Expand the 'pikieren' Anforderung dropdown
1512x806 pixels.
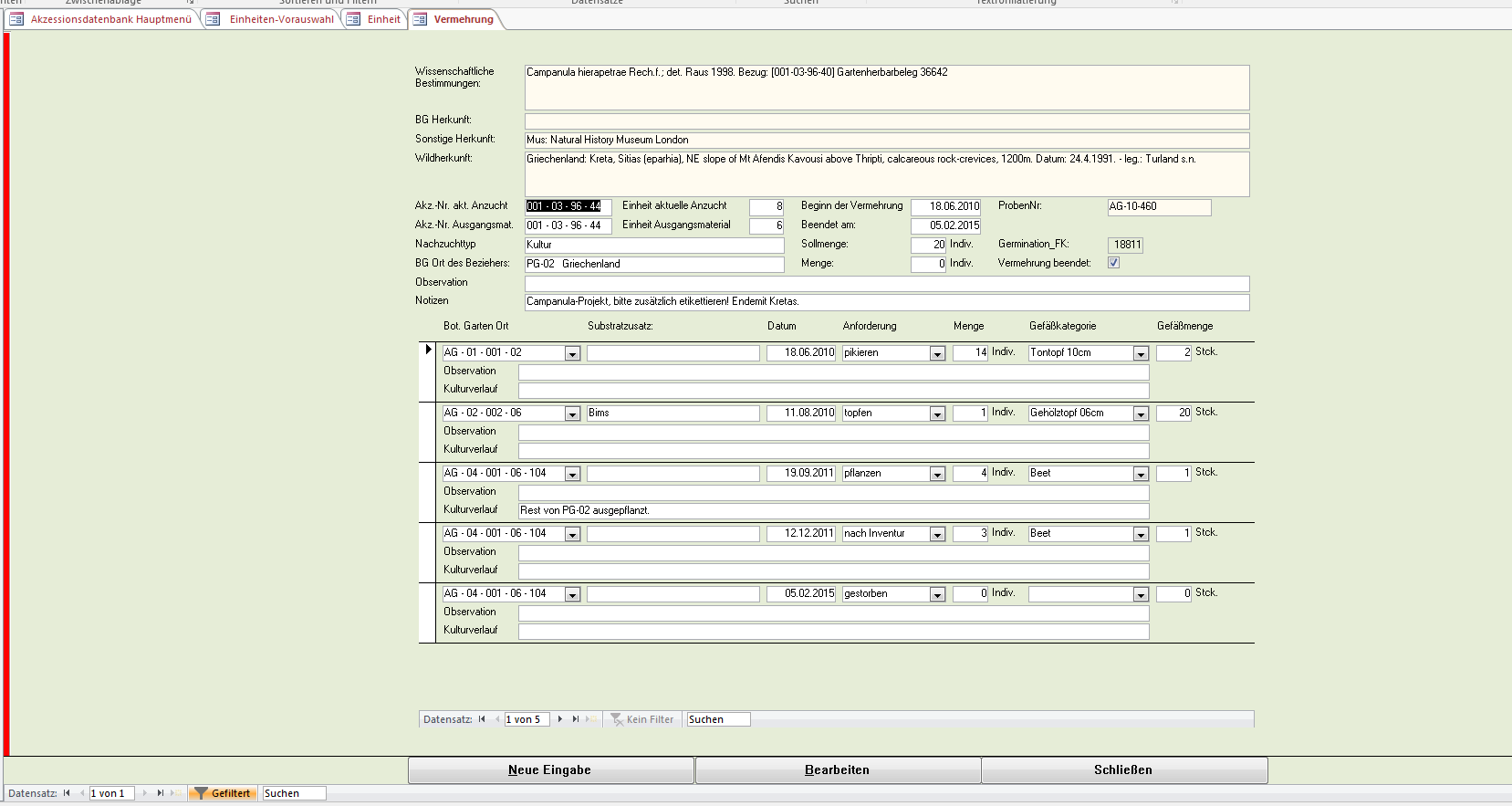937,353
